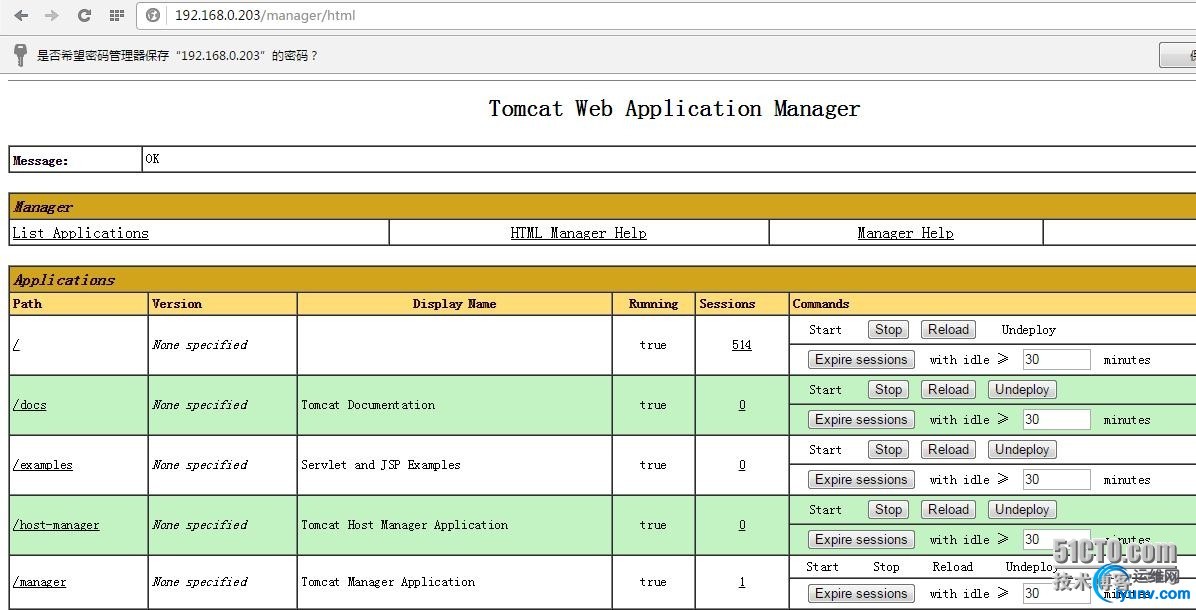Screen dimensions: 1196x610
Task: Open the List Applications link
Action: (x=80, y=233)
